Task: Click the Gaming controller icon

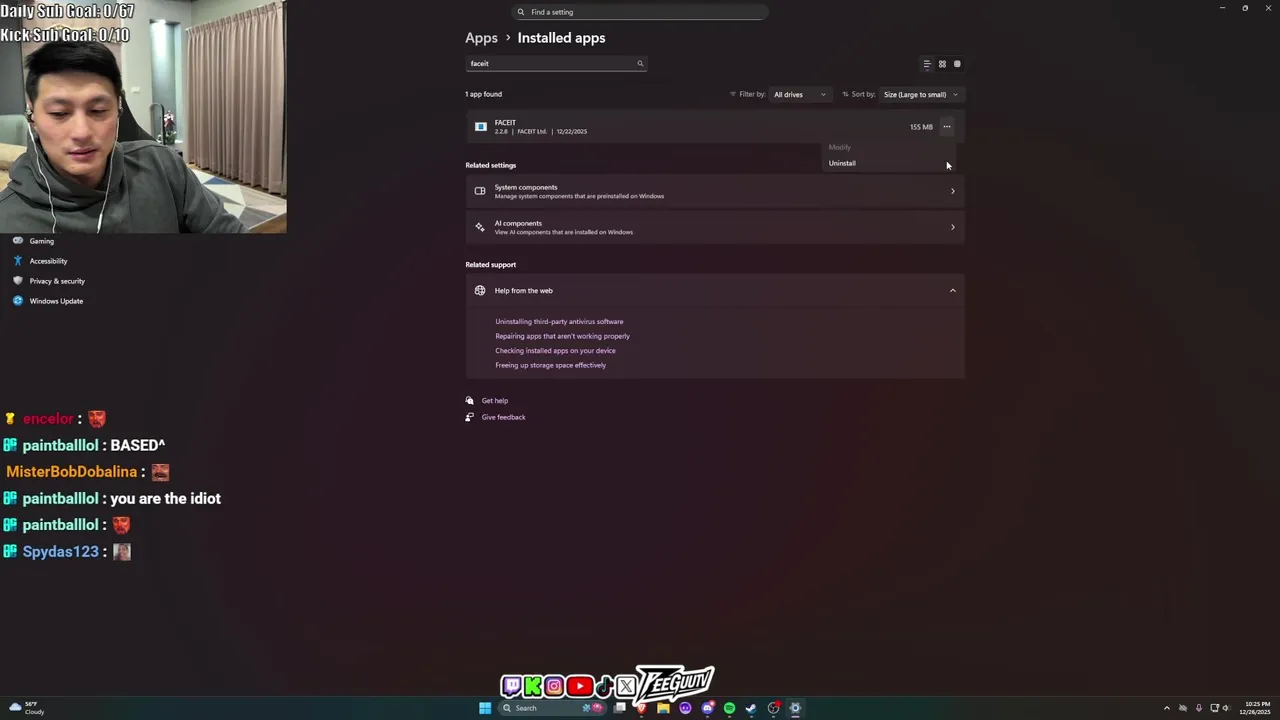Action: pos(17,241)
